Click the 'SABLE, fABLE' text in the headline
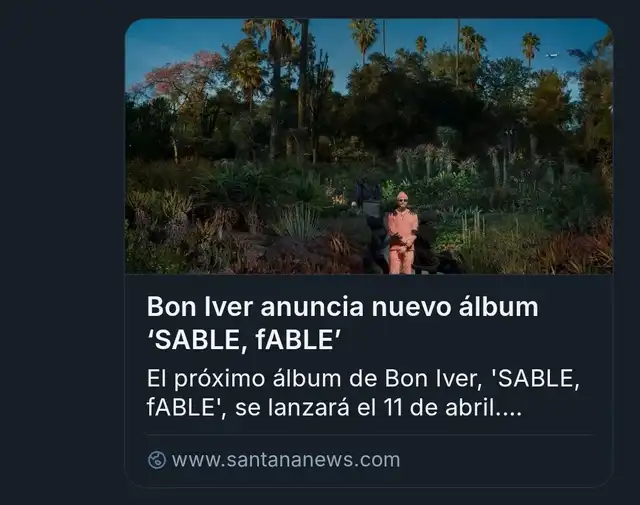 coord(244,339)
